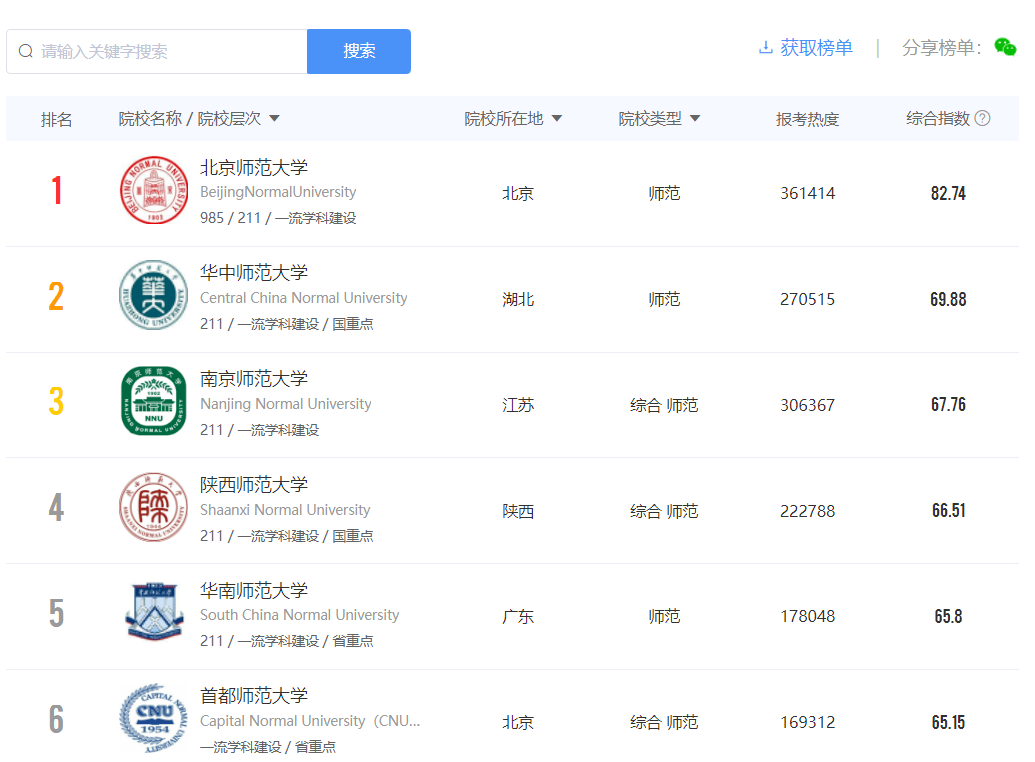The width and height of the screenshot is (1035, 762).
Task: Expand the 院校类型 filter dropdown
Action: click(x=695, y=119)
